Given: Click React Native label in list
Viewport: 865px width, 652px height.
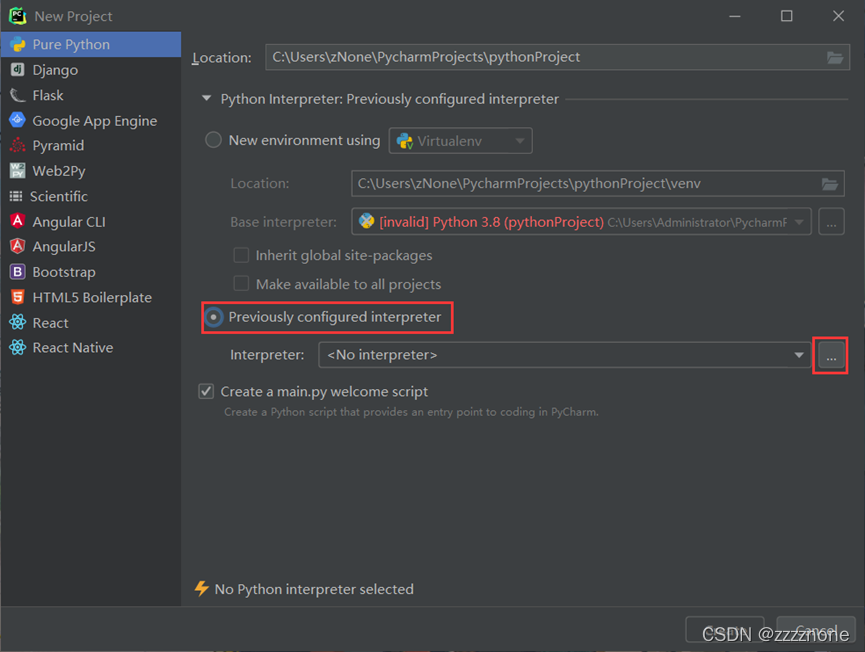Looking at the screenshot, I should click(x=73, y=348).
